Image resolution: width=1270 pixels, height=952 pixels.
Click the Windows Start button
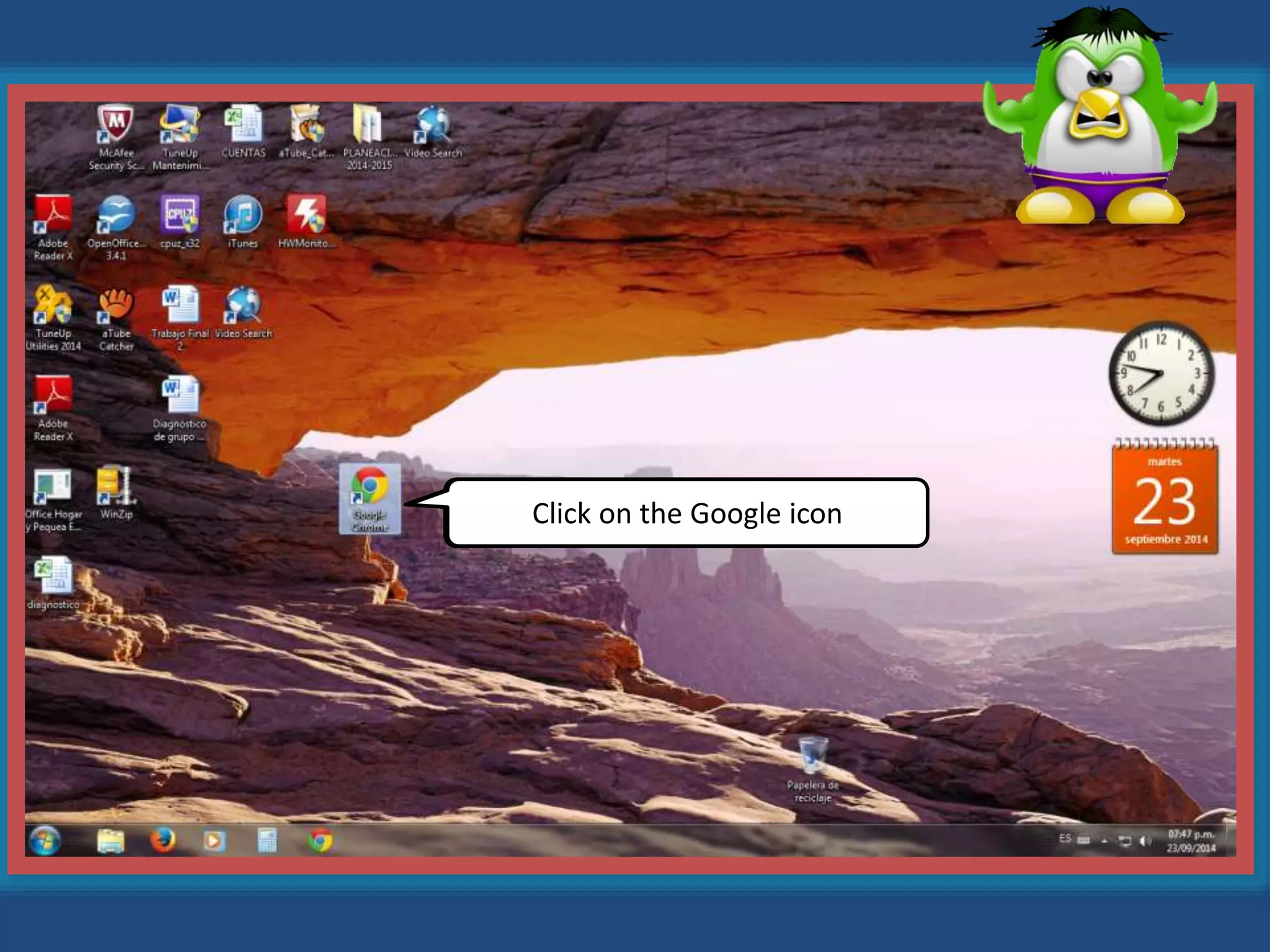(x=45, y=841)
